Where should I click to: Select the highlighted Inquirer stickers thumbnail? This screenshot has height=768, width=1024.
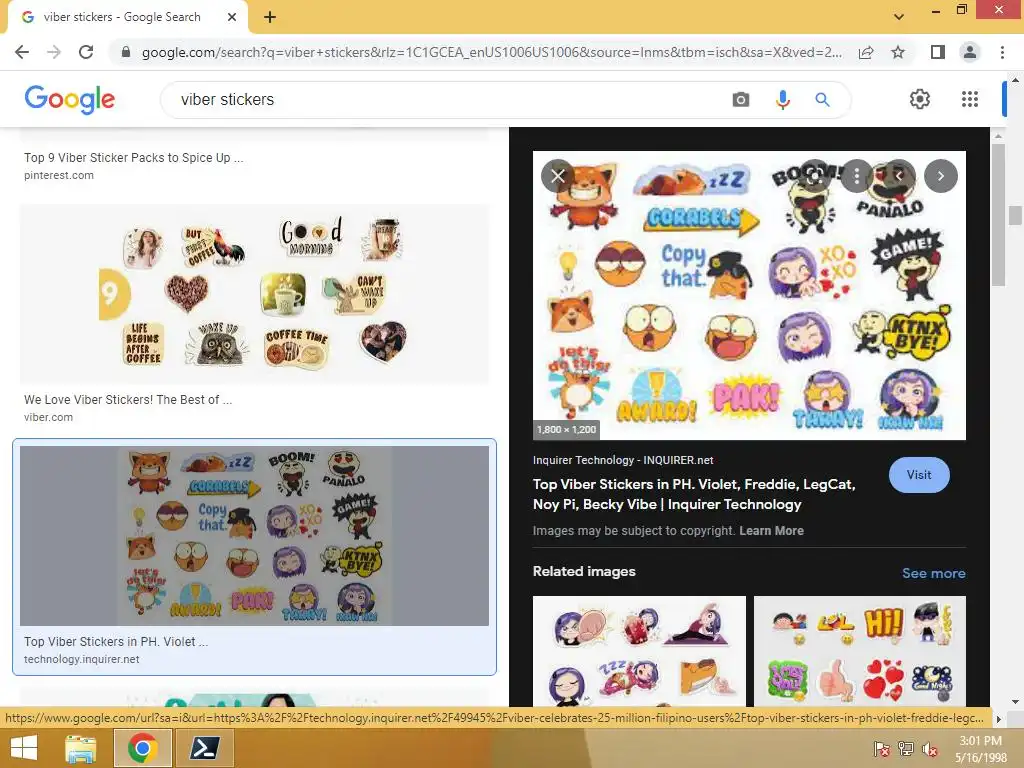(x=254, y=536)
